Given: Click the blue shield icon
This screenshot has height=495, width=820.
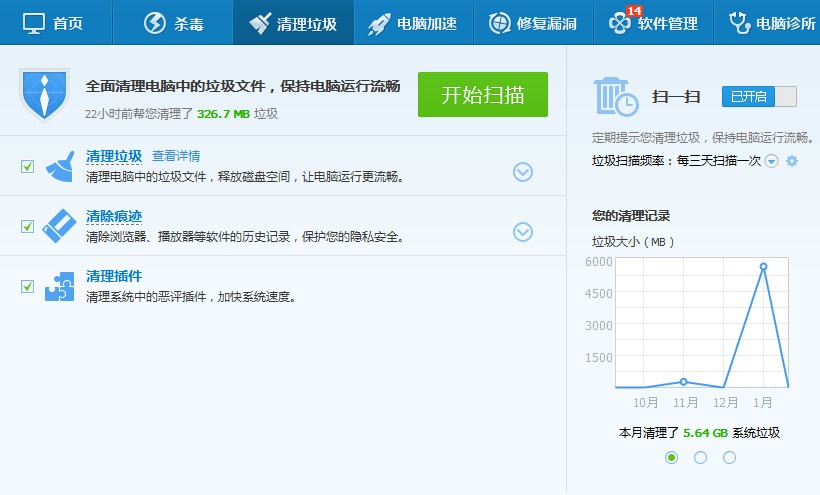Looking at the screenshot, I should coord(44,95).
